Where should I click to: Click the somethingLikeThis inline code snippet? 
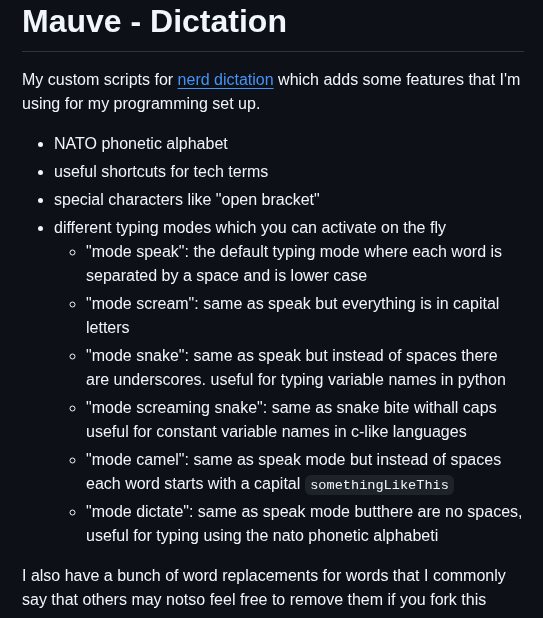click(x=379, y=484)
